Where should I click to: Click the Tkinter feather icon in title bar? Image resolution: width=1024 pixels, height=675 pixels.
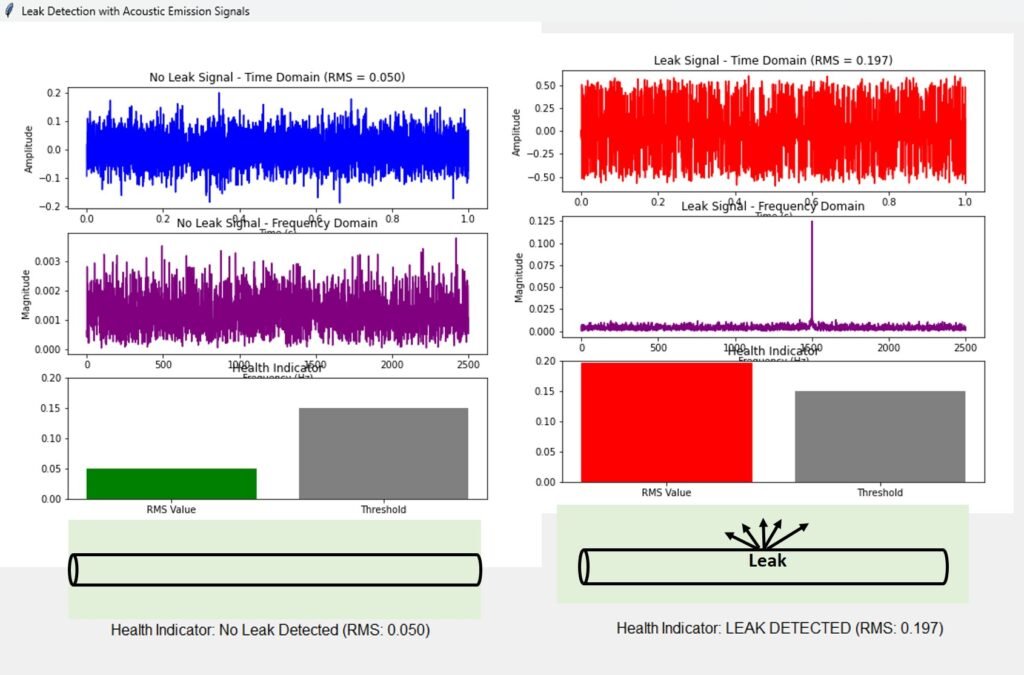tap(9, 11)
